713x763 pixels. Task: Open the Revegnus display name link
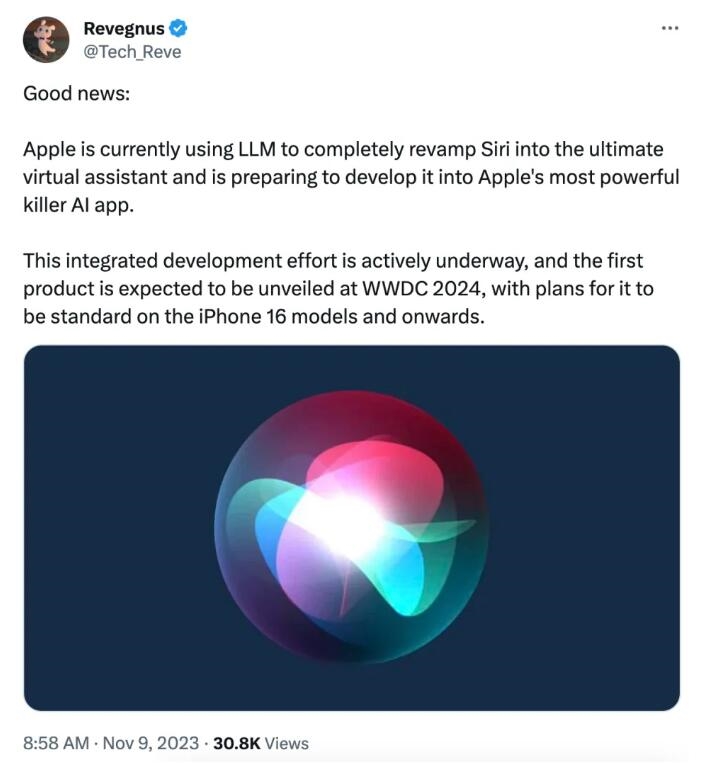coord(125,28)
